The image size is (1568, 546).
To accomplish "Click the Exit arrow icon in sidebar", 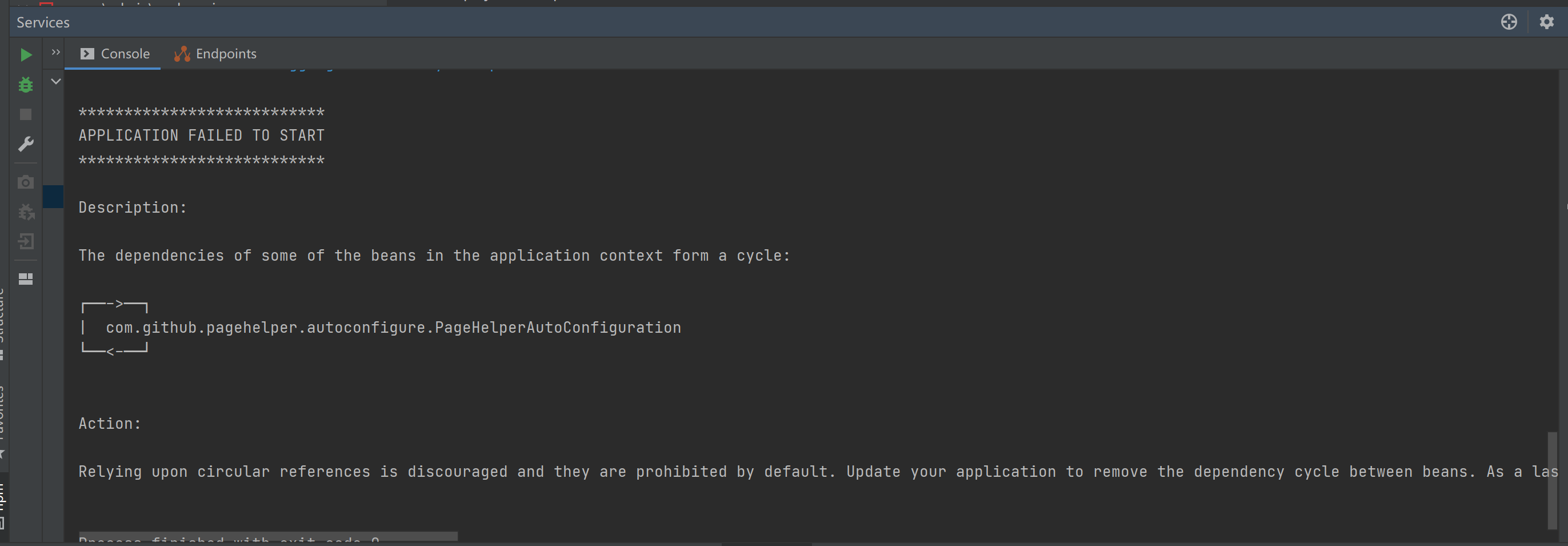I will [26, 242].
